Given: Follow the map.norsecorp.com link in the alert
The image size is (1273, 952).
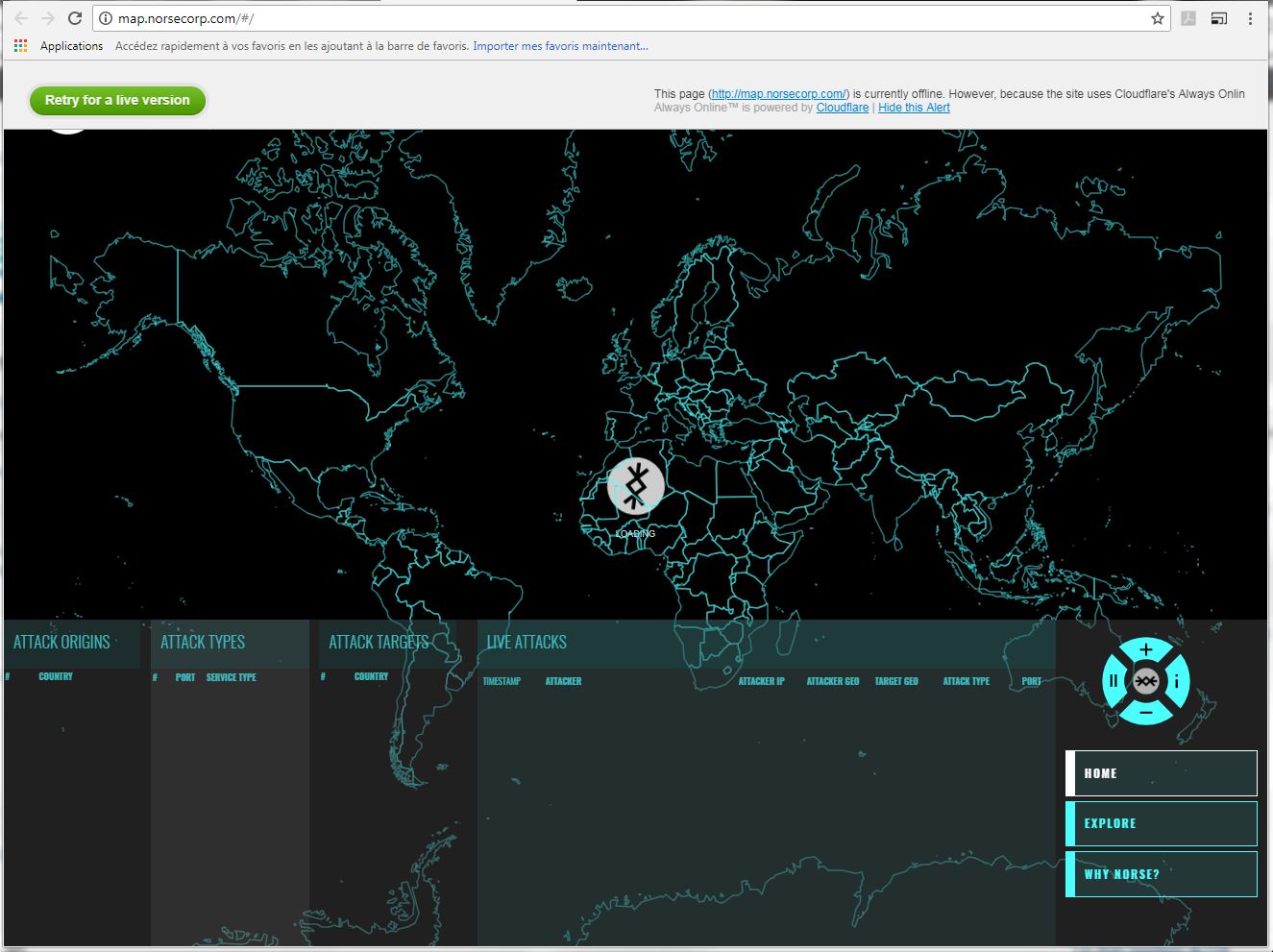Looking at the screenshot, I should tap(778, 94).
